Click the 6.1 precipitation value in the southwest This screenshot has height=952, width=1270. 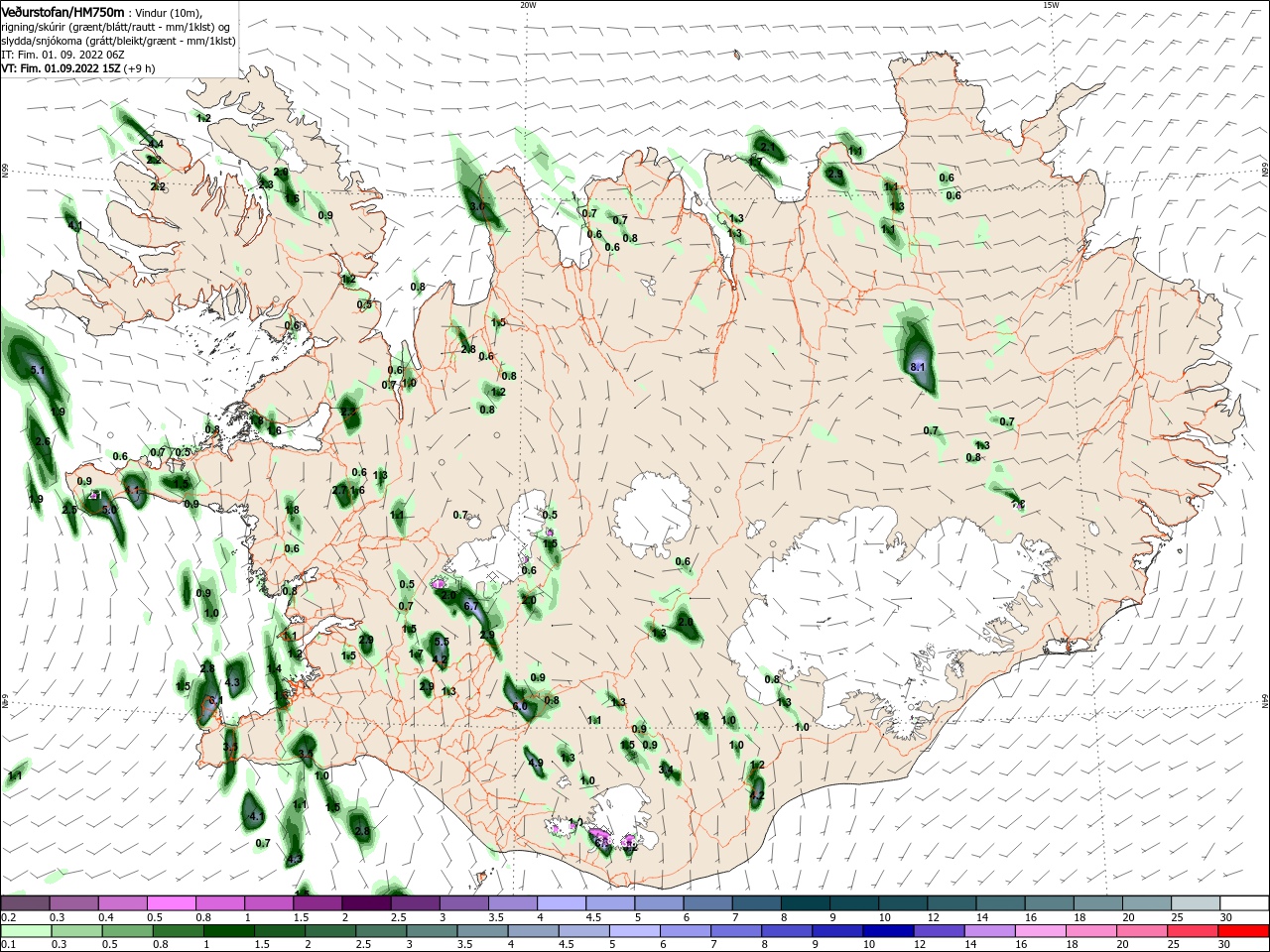pyautogui.click(x=216, y=699)
